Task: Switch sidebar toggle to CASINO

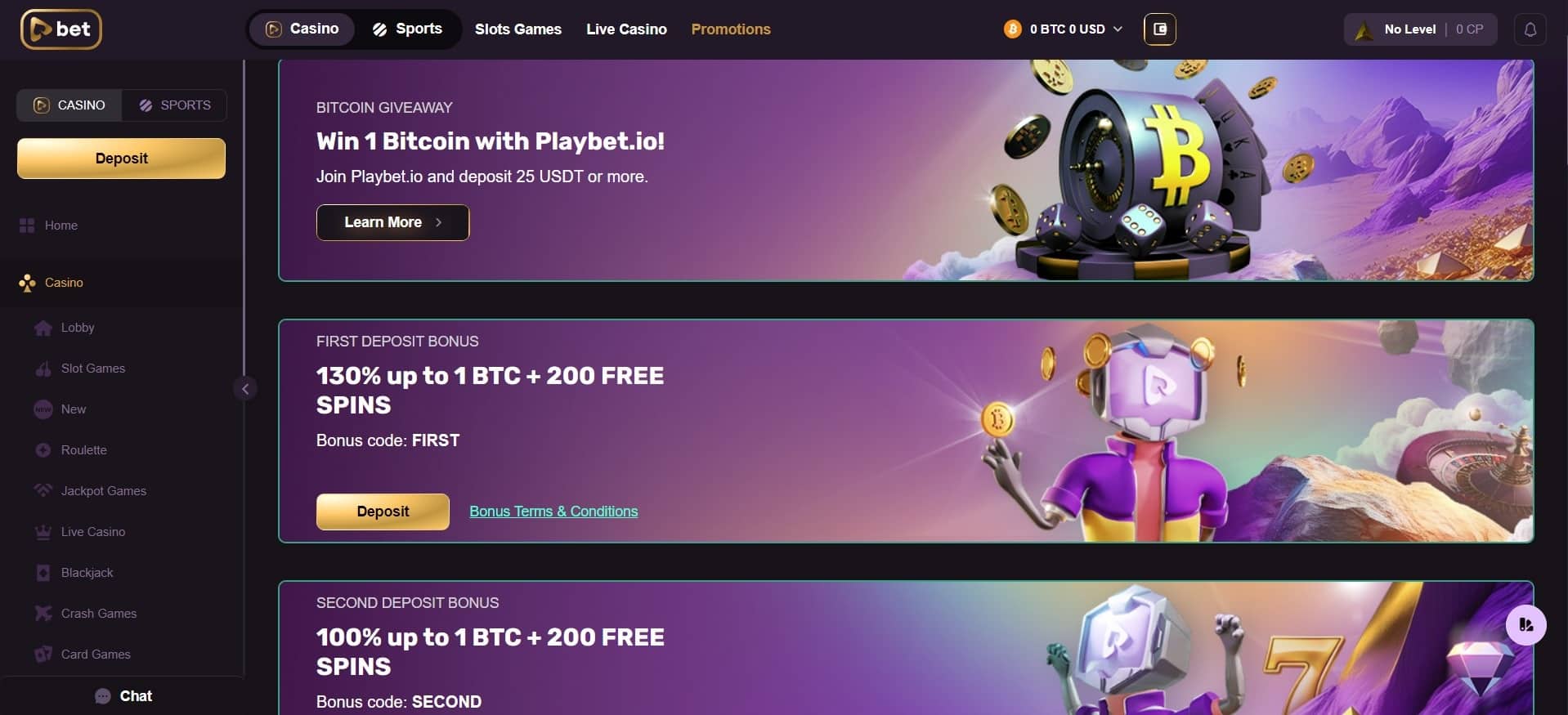Action: [69, 105]
